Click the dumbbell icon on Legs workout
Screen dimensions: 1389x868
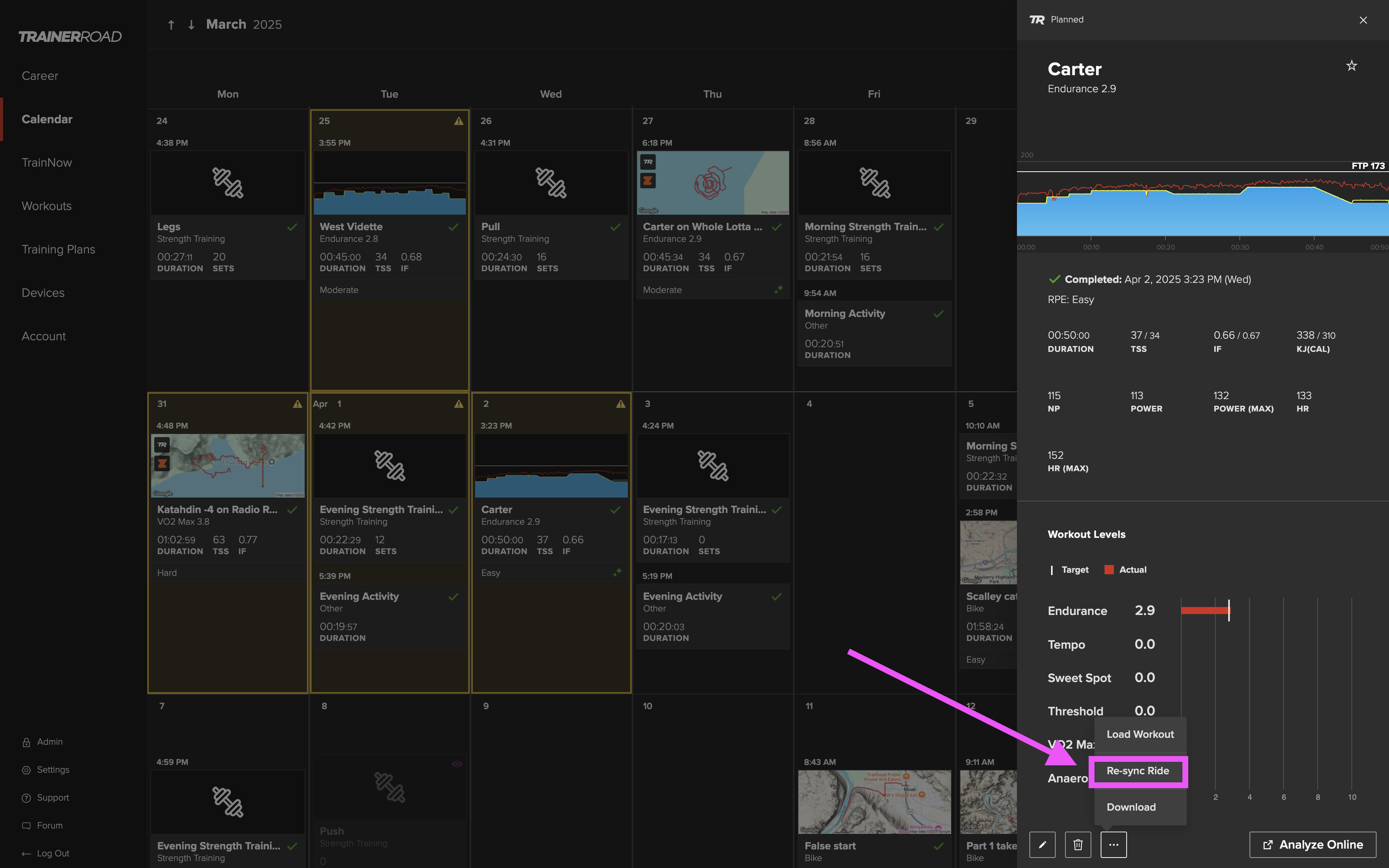[228, 183]
